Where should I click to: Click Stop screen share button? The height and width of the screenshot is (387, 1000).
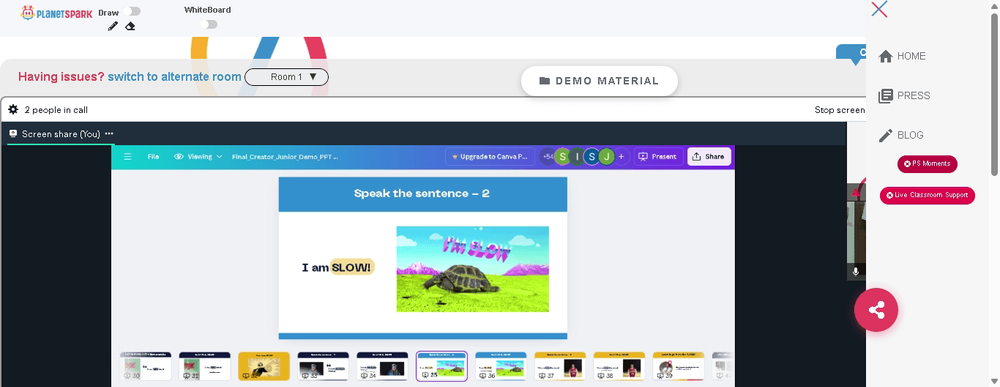[x=839, y=110]
